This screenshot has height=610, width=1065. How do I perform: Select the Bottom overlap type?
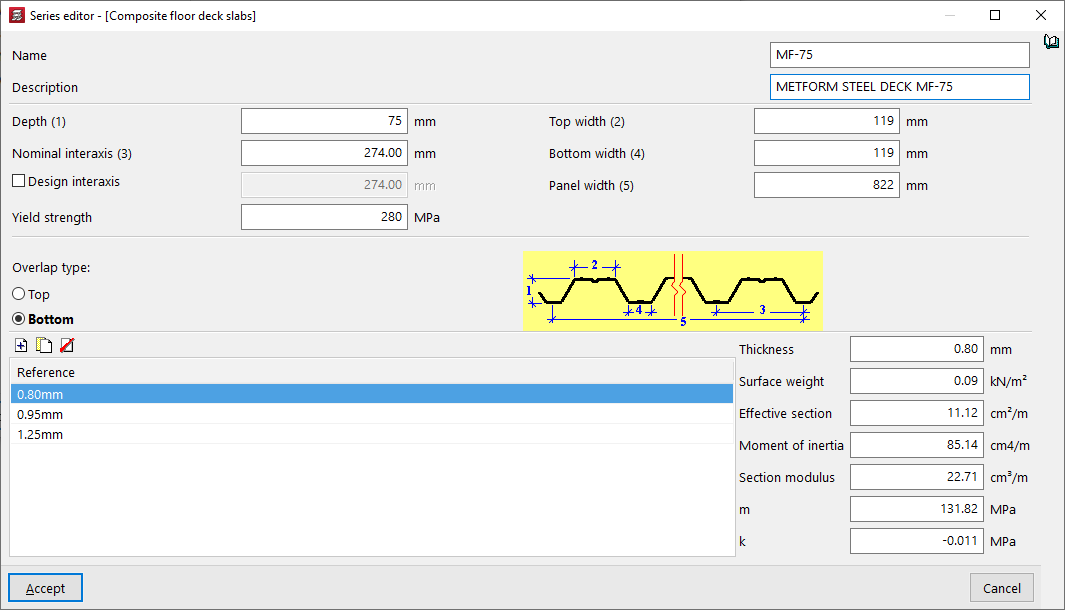pos(19,320)
